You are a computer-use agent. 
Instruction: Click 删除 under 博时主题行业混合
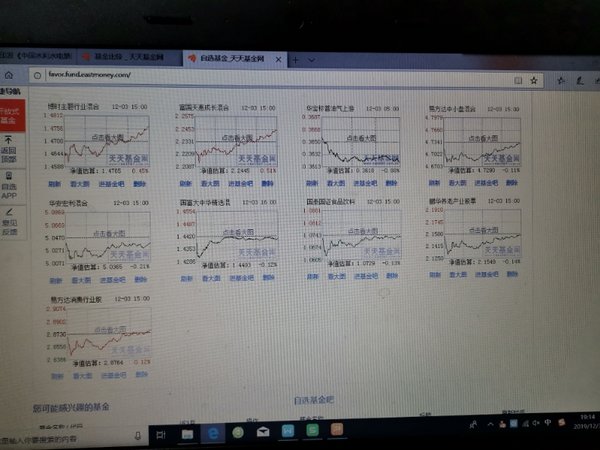click(x=139, y=184)
